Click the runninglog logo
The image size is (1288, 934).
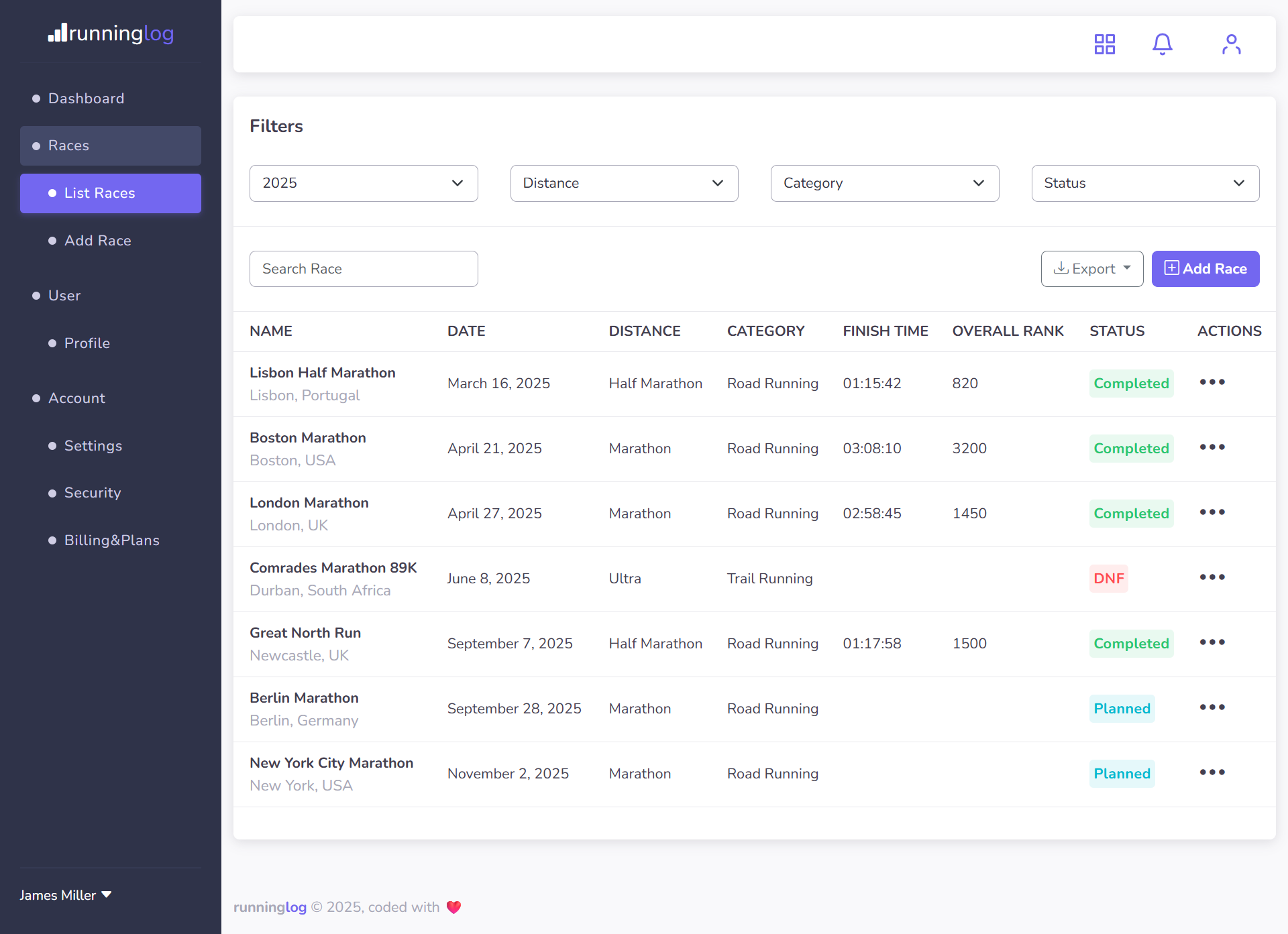pyautogui.click(x=111, y=33)
